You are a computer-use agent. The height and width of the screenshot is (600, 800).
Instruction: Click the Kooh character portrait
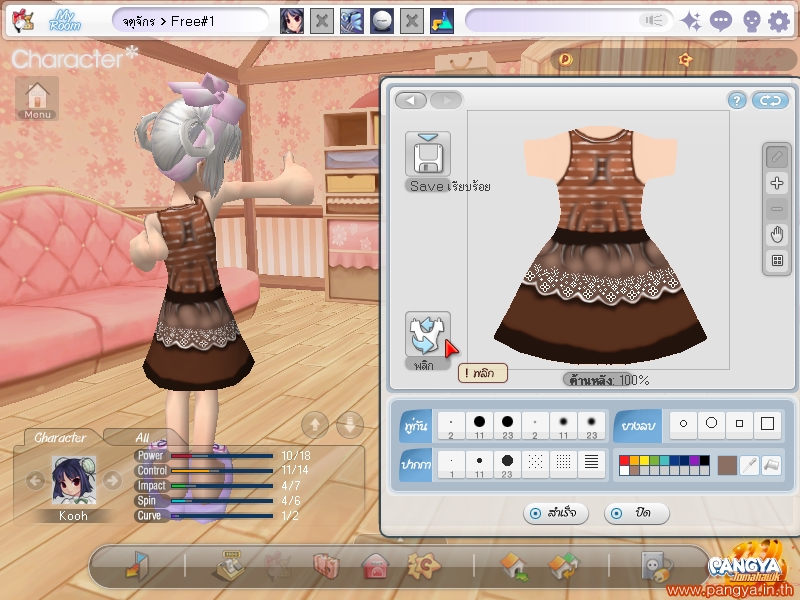[74, 481]
